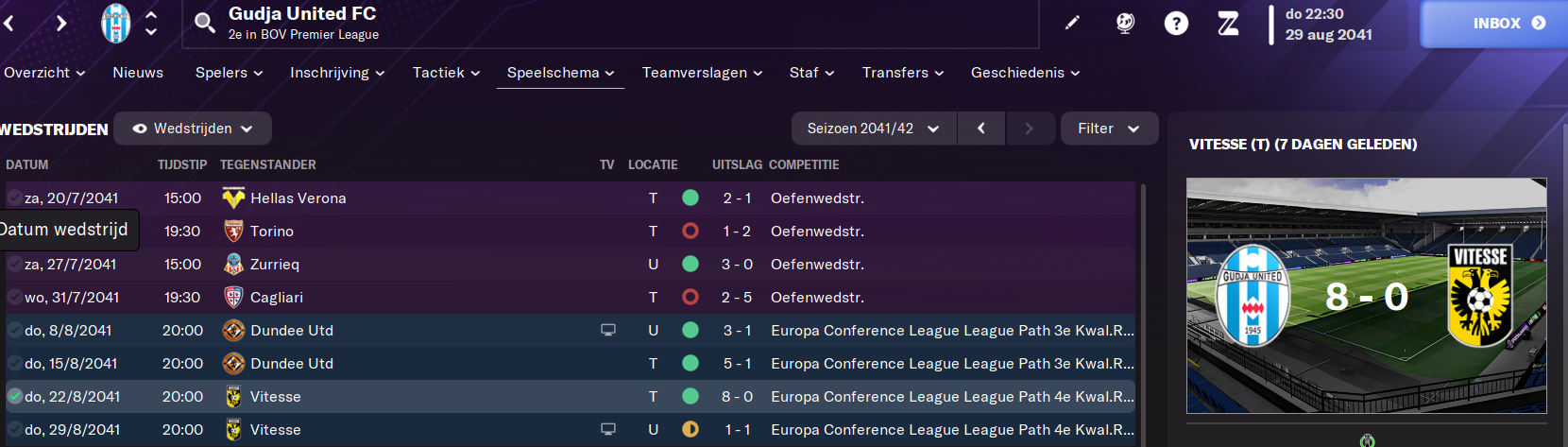The image size is (1568, 447).
Task: Click the FMFC Z logo icon
Action: click(x=1228, y=24)
